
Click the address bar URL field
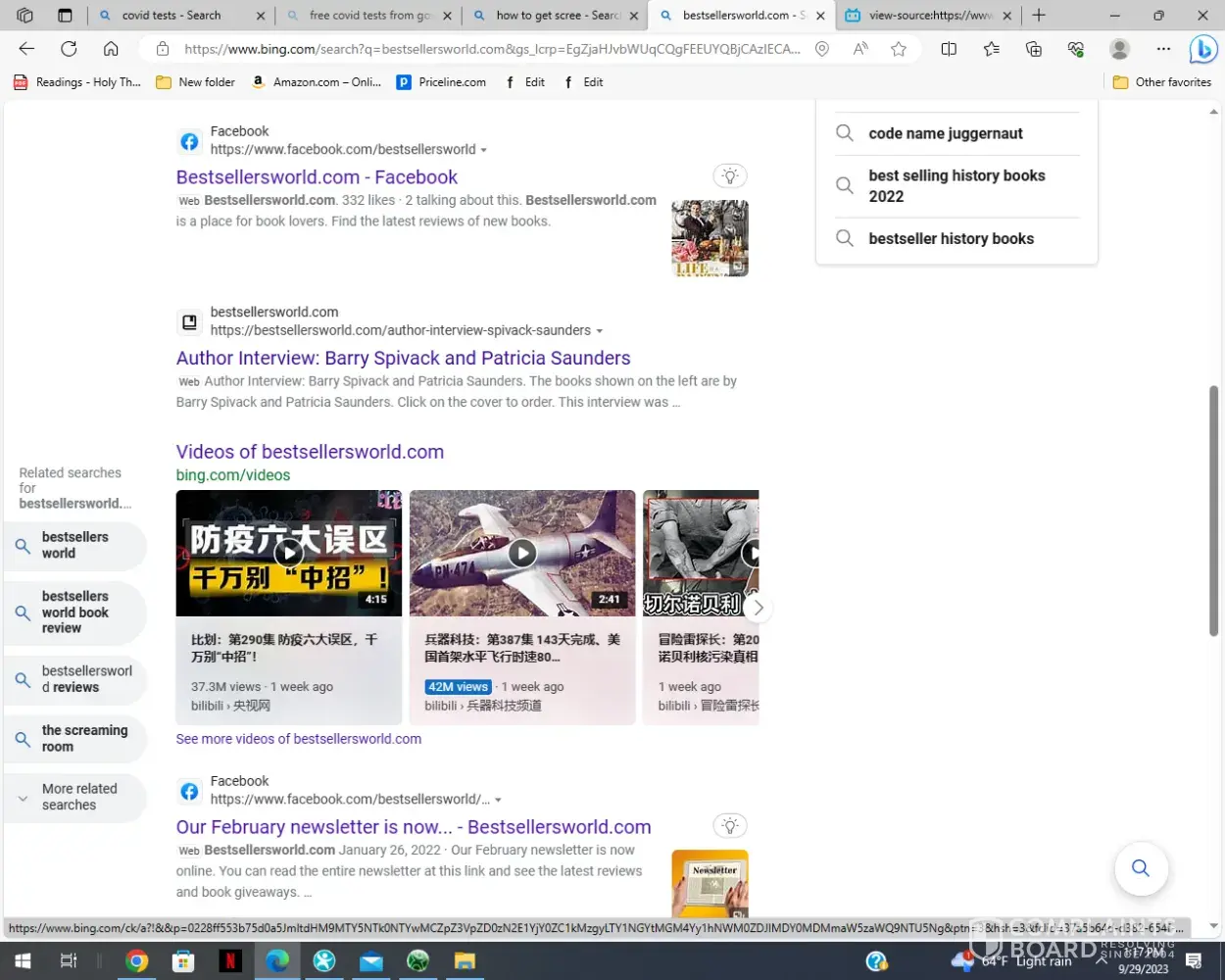[x=490, y=49]
